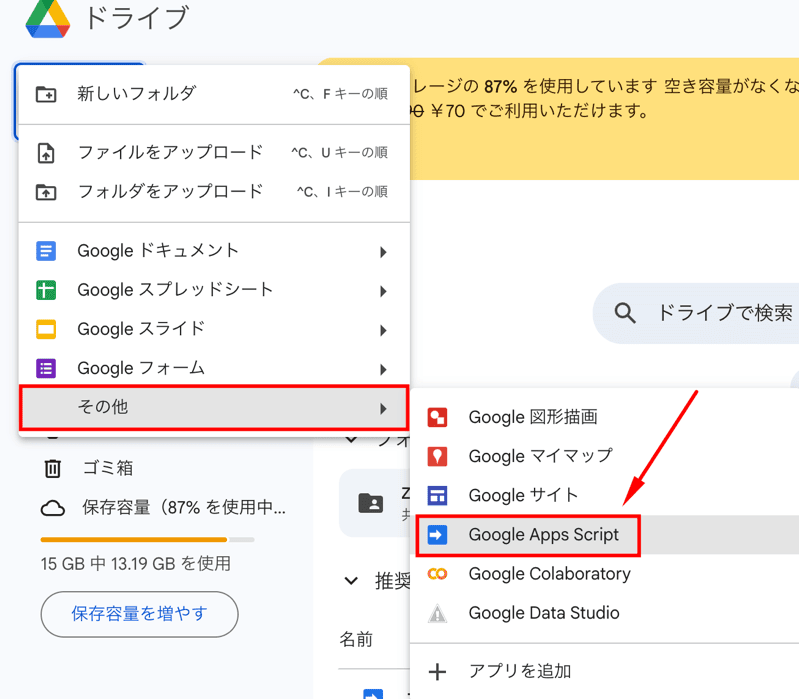Select Google スプレッドシート menu entry
The image size is (799, 699).
tap(214, 290)
